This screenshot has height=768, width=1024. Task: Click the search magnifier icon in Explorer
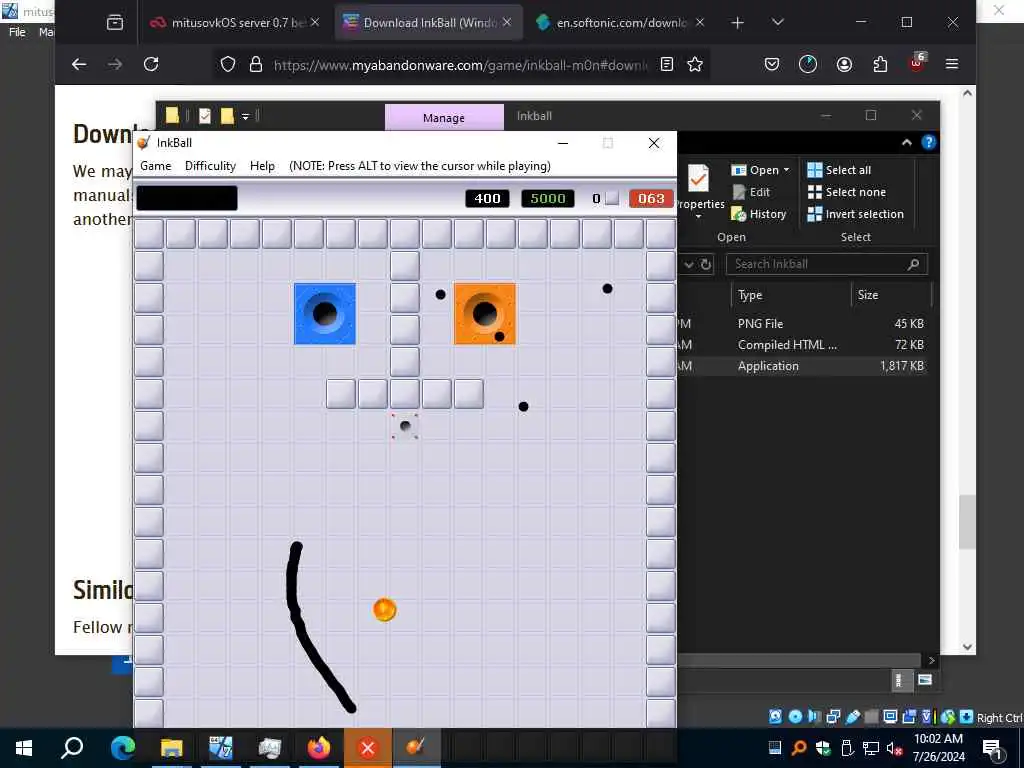tap(914, 264)
